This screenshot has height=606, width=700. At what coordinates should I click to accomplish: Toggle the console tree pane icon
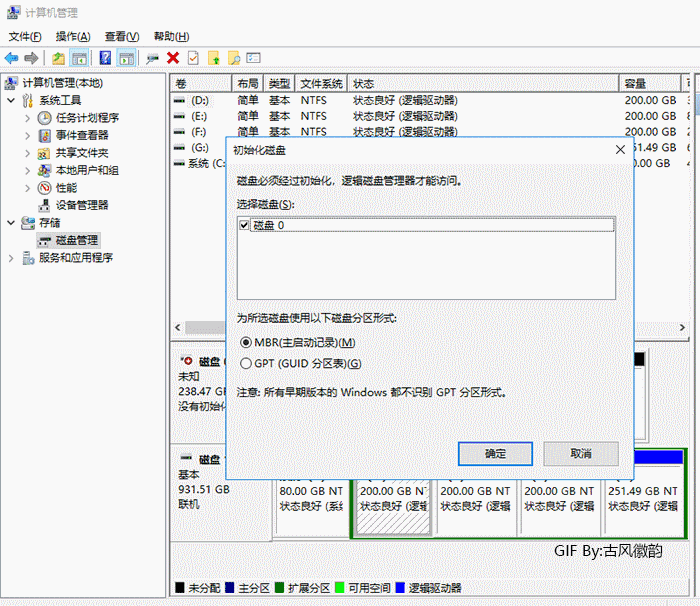(79, 58)
